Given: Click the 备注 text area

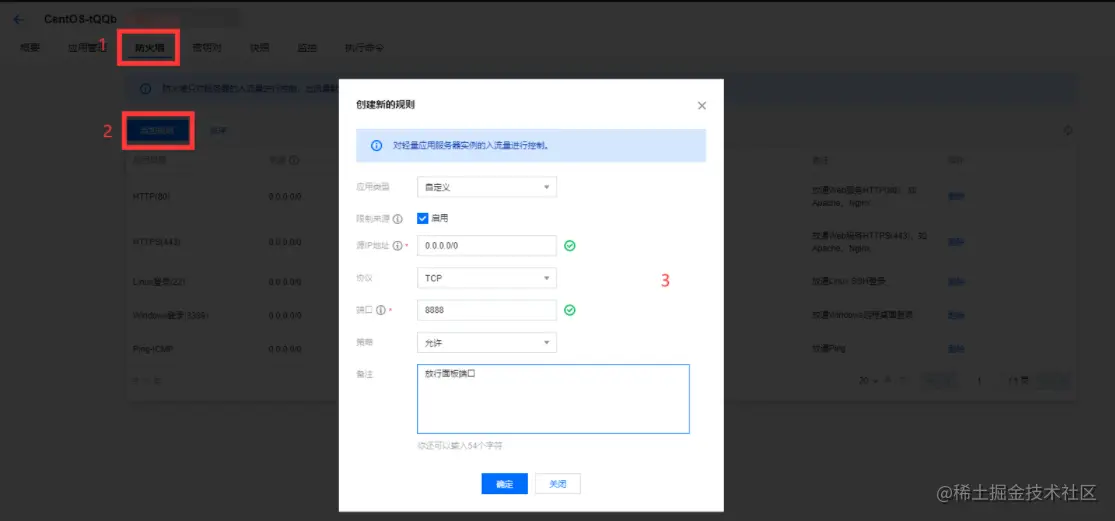Looking at the screenshot, I should pos(553,399).
